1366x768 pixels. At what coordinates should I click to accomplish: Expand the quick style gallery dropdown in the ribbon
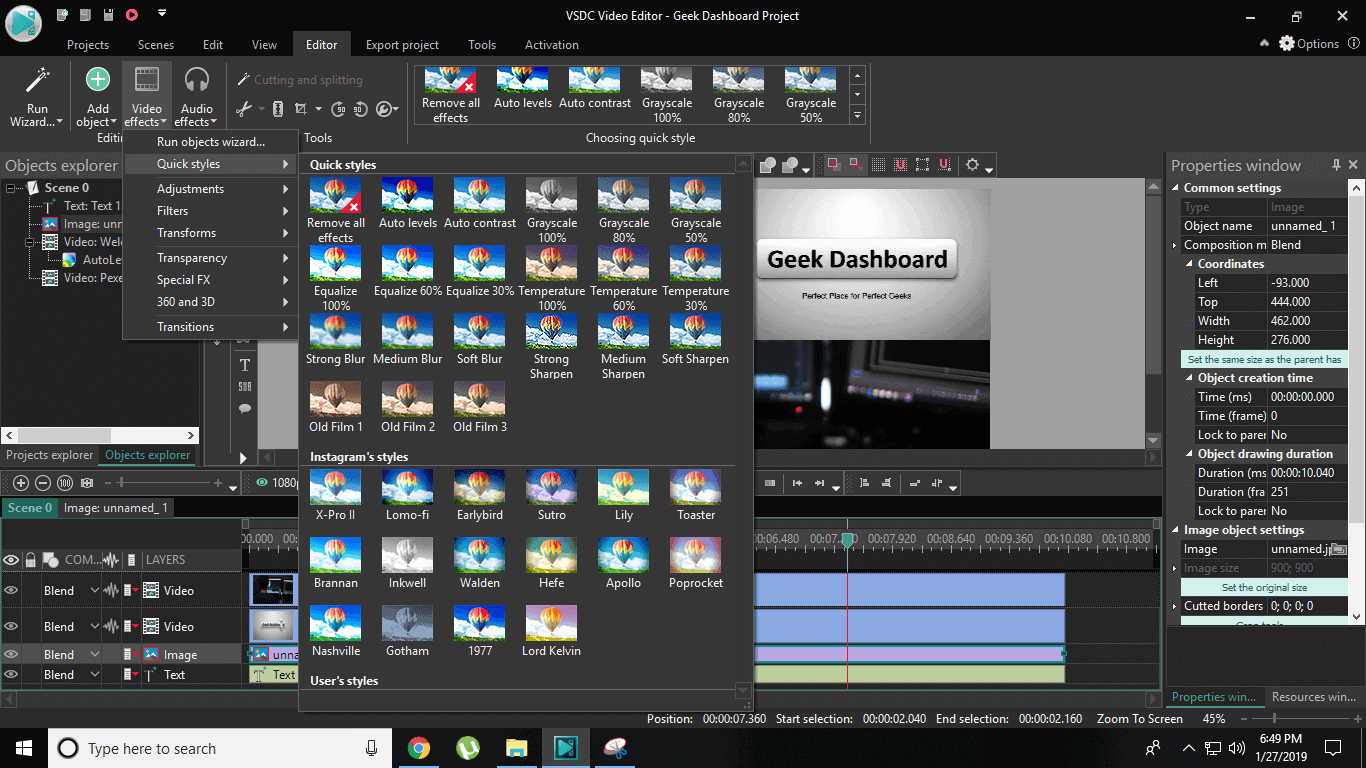(x=857, y=117)
